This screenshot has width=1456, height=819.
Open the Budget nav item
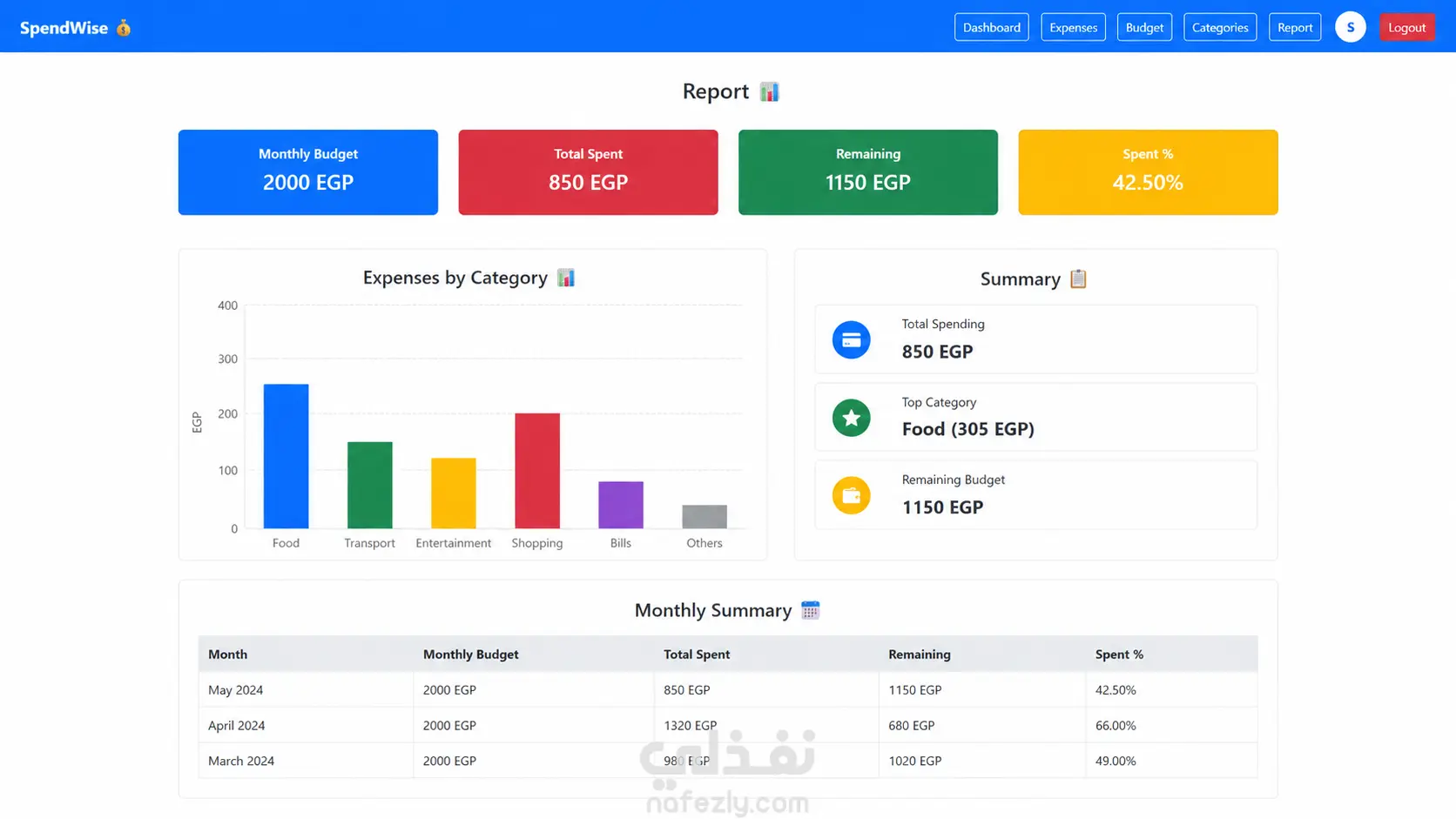(x=1144, y=27)
